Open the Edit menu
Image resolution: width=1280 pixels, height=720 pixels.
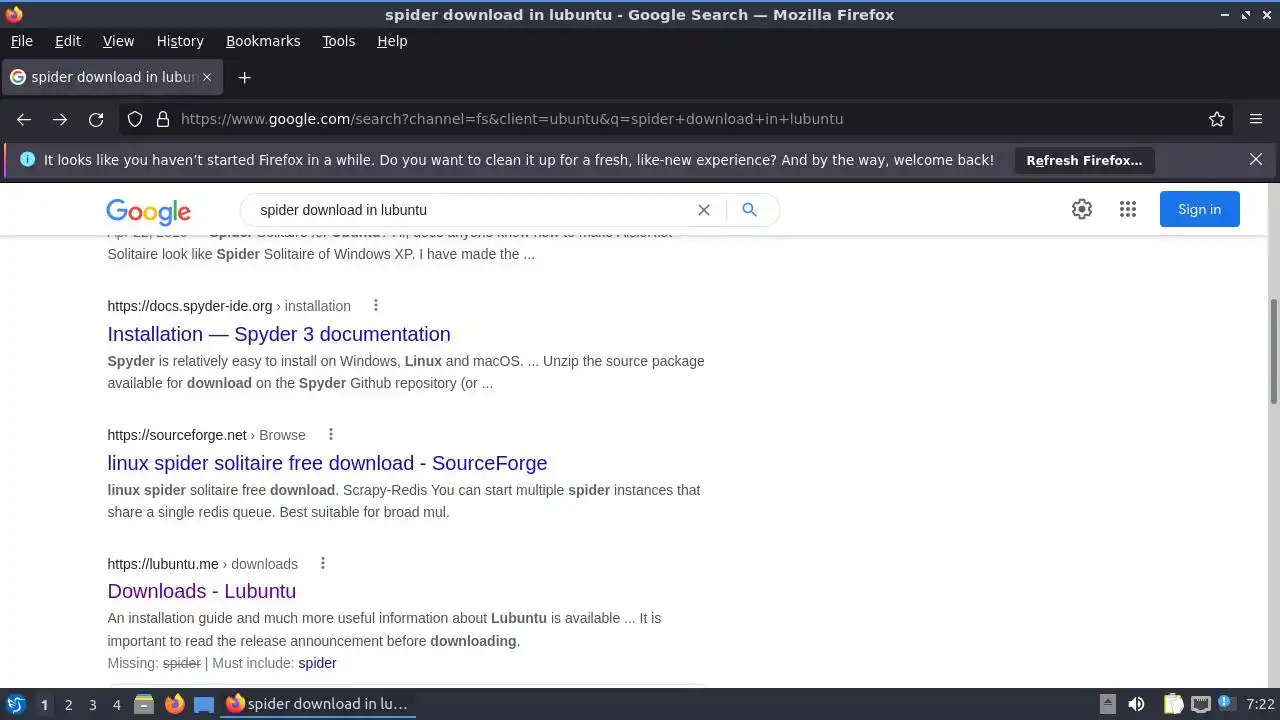pyautogui.click(x=68, y=41)
